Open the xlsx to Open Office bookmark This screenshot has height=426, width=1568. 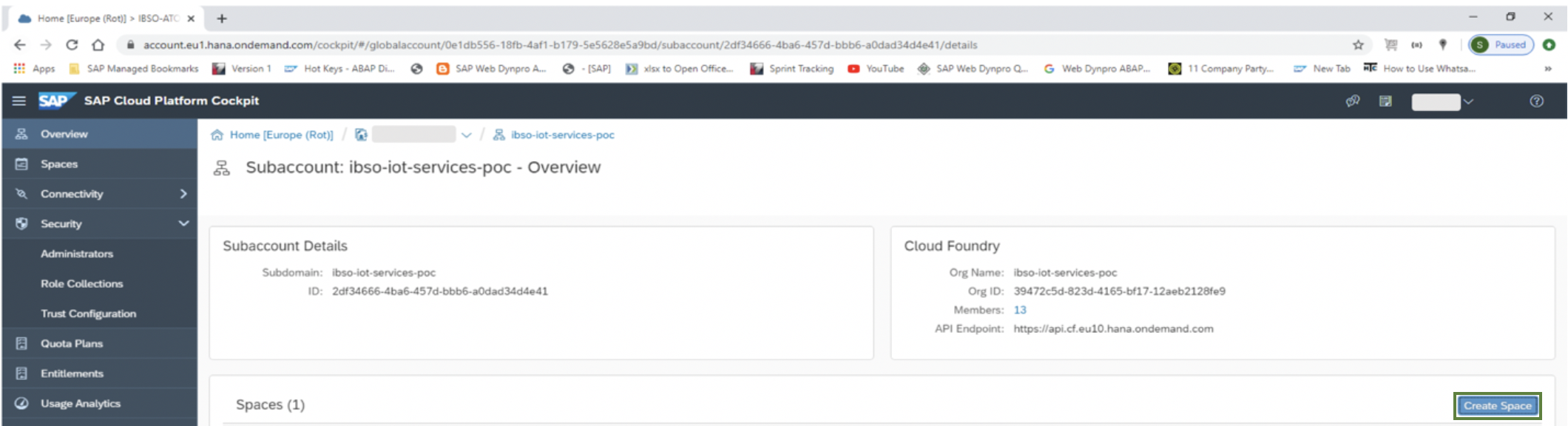(680, 69)
